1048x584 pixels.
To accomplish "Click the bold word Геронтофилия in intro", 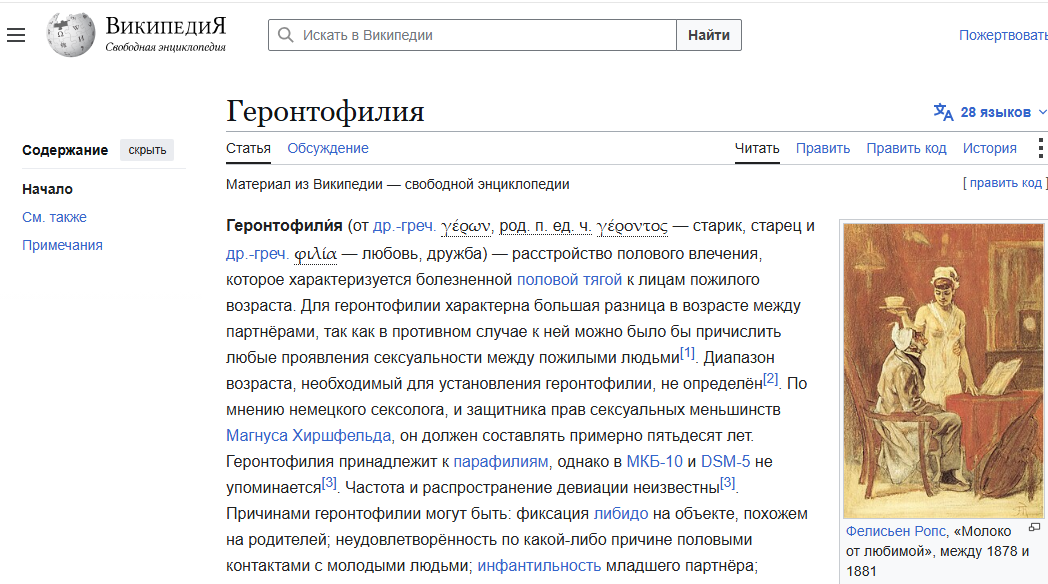I will click(284, 226).
